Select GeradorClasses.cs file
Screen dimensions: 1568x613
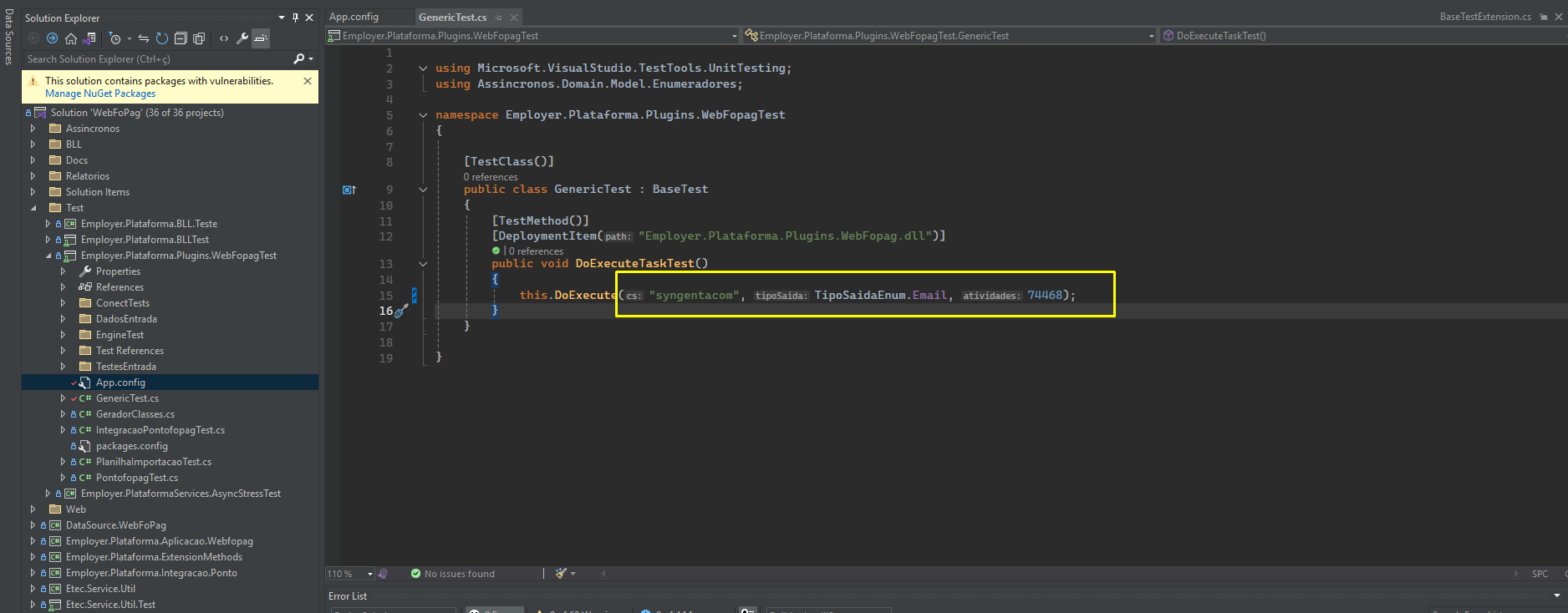point(135,414)
